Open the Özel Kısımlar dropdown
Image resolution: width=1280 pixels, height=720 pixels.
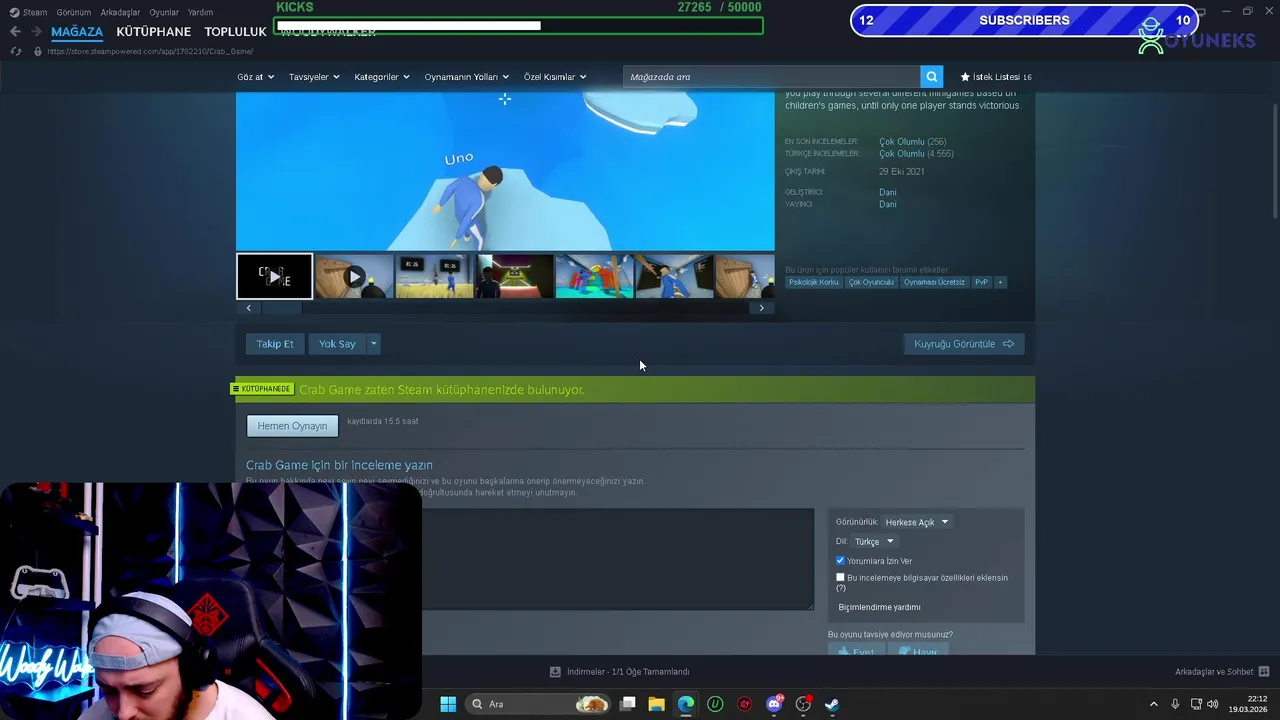pos(555,77)
